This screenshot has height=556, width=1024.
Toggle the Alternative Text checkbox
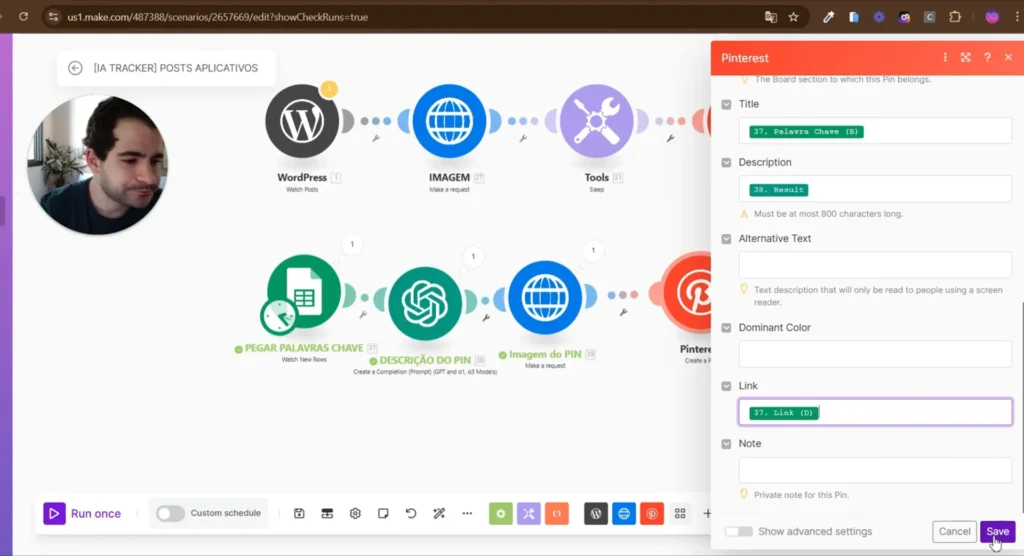tap(726, 239)
